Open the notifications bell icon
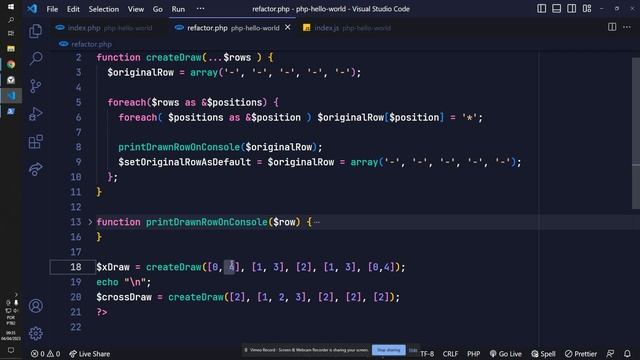The image size is (640, 360). pos(627,354)
